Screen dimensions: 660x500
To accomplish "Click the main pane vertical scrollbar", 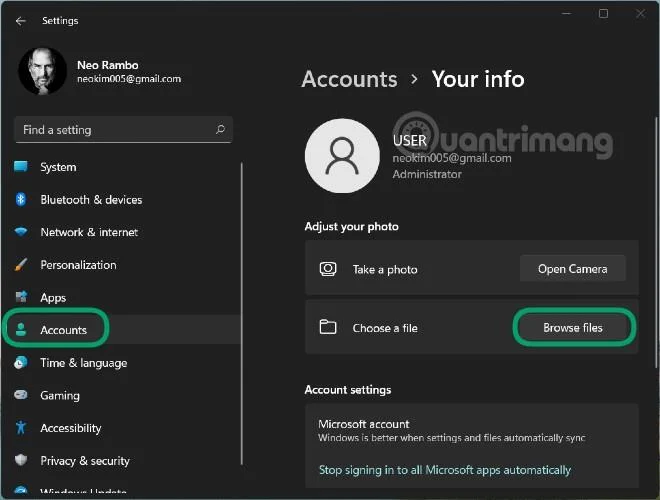I will (x=656, y=242).
